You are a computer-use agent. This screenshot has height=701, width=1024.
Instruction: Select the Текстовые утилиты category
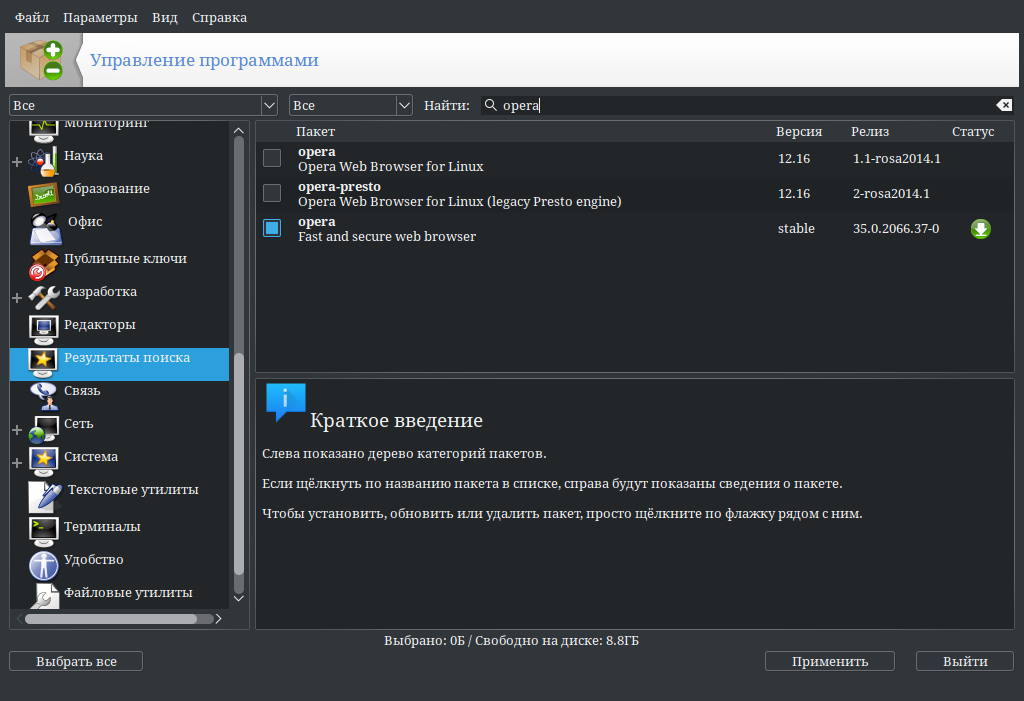pos(133,489)
